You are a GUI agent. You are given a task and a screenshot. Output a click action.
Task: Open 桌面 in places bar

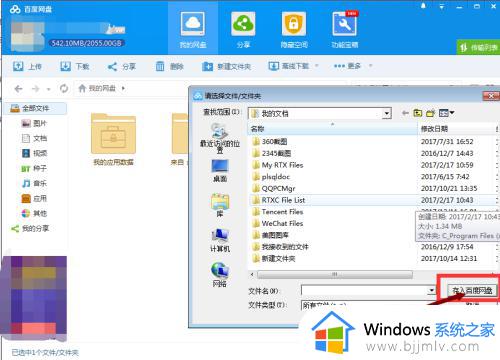click(220, 170)
